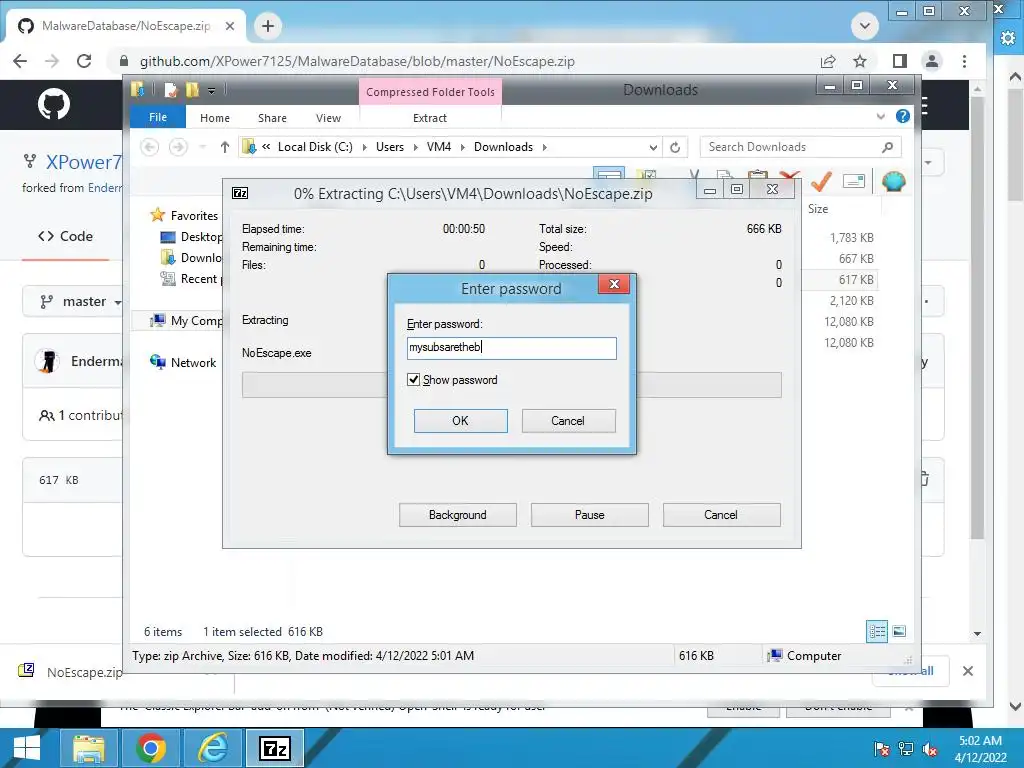This screenshot has width=1024, height=768.
Task: Select Network in navigation pane
Action: 183,362
